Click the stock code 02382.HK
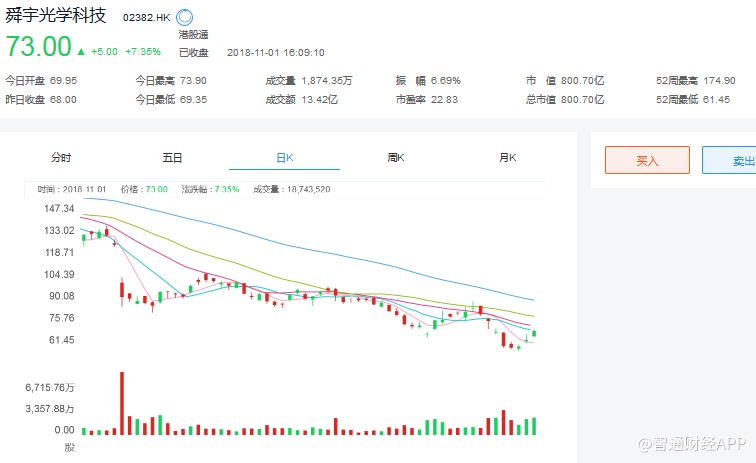The width and height of the screenshot is (756, 463). click(x=146, y=18)
